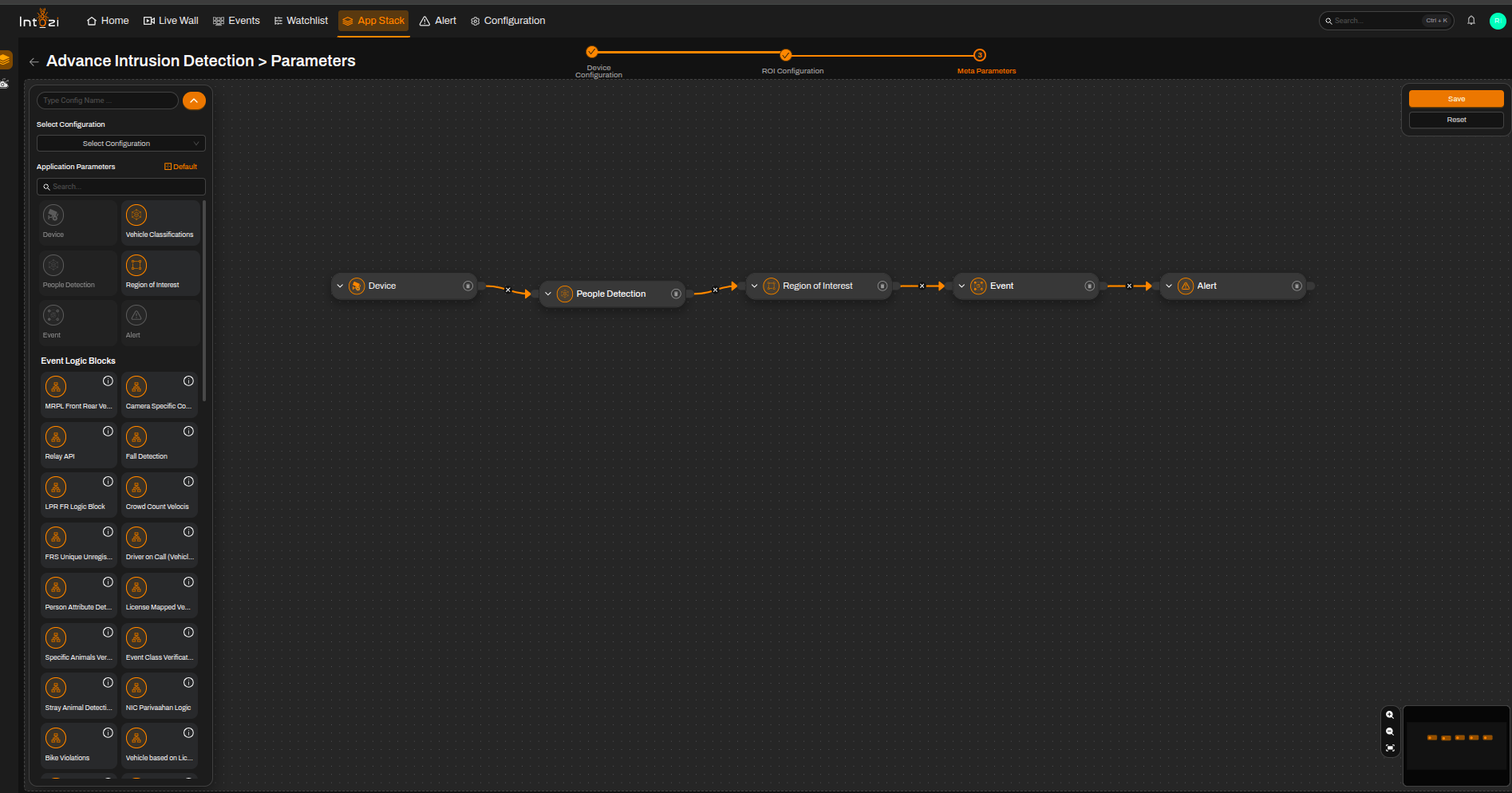Go to the Watchlist tab
Screen dimensions: 1512x793
(301, 21)
